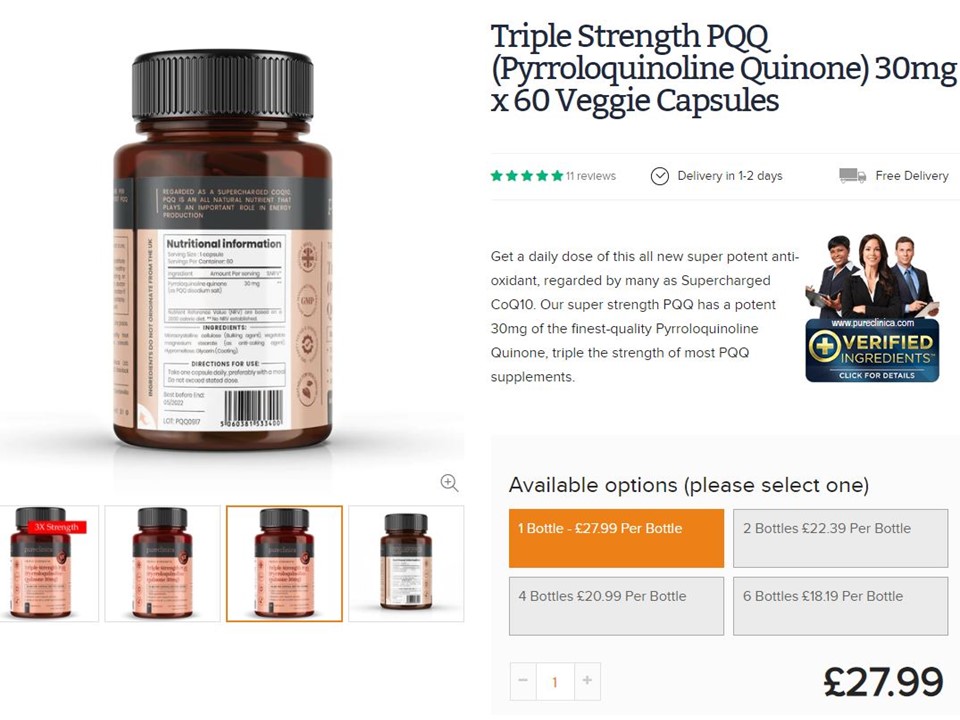Image resolution: width=960 pixels, height=720 pixels.
Task: Select 1 Bottle £27.99 option
Action: (x=616, y=538)
